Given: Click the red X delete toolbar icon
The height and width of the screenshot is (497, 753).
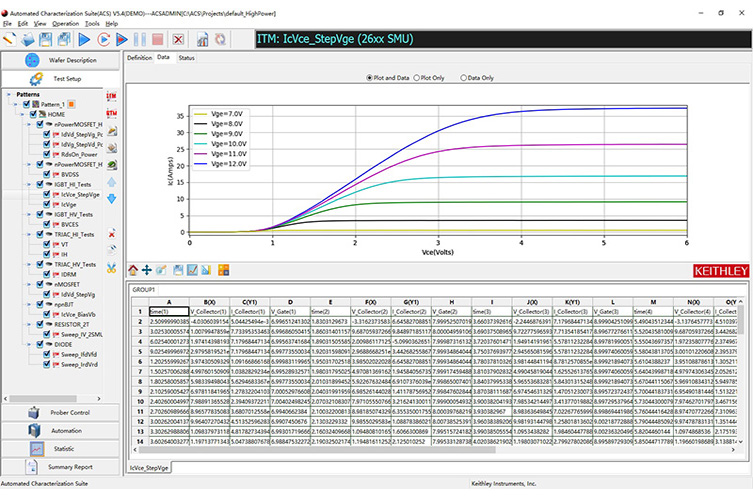Looking at the screenshot, I should click(x=178, y=39).
